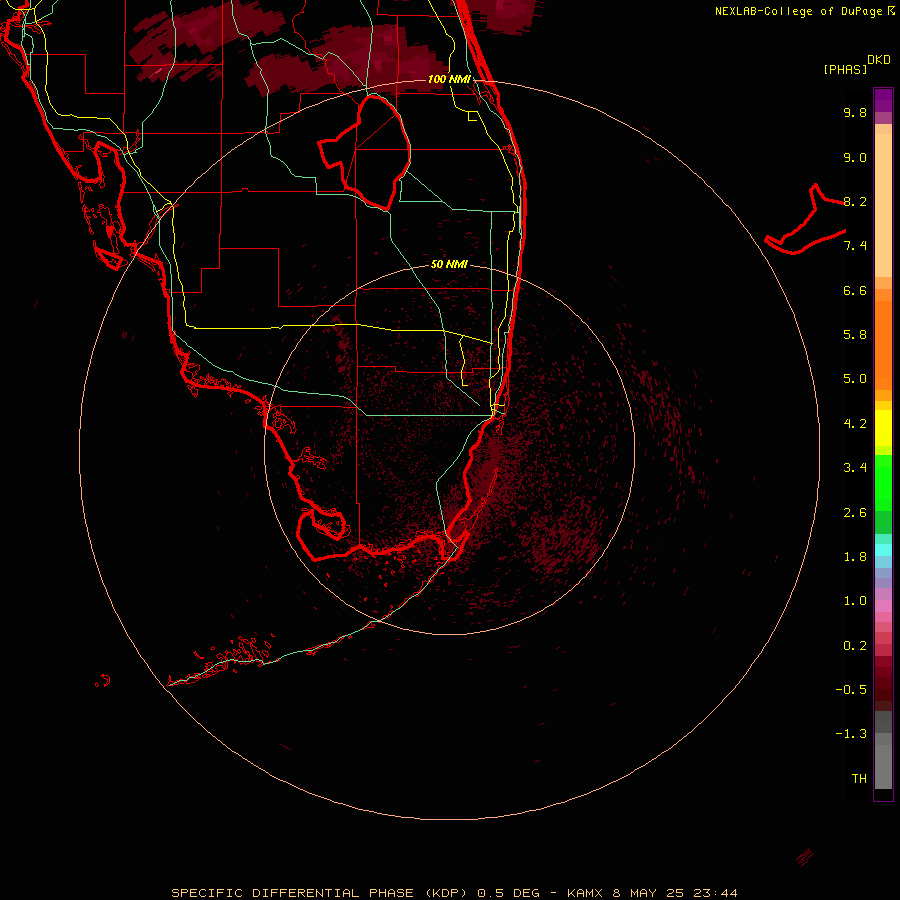Click the 5.0 color scale value
This screenshot has width=900, height=900.
(855, 379)
